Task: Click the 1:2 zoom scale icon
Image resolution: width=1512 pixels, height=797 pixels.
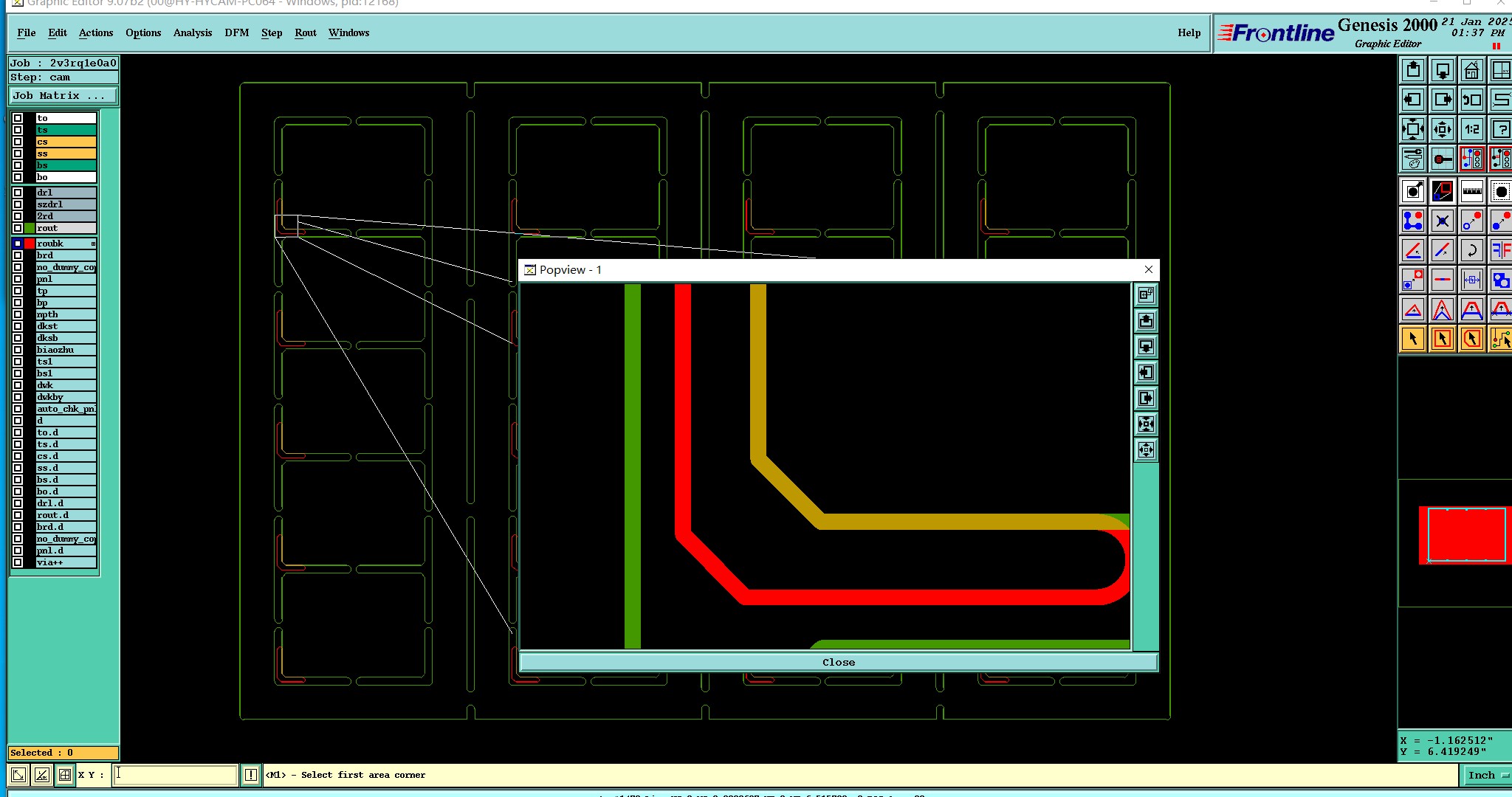Action: tap(1471, 129)
